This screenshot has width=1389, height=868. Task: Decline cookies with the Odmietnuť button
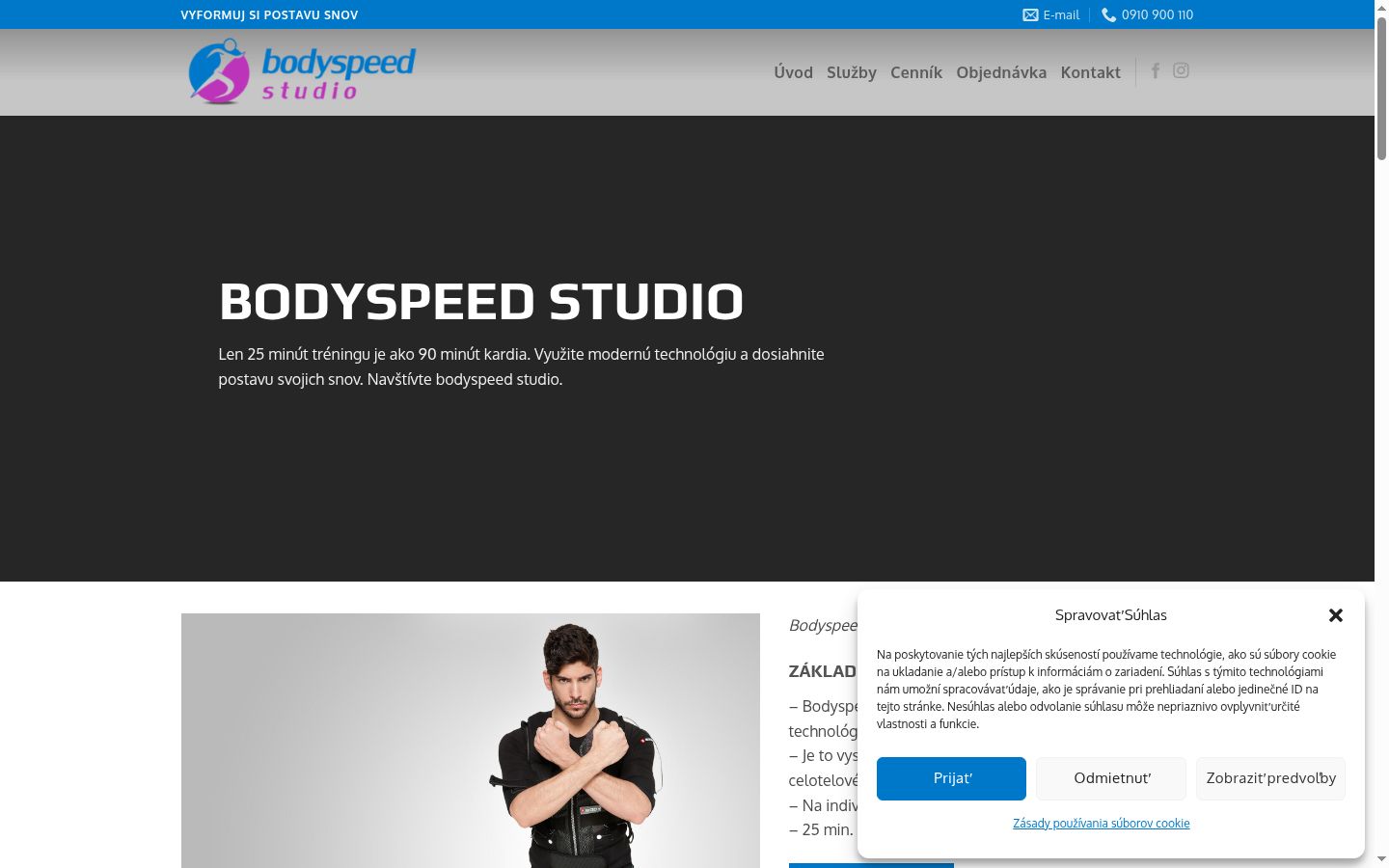click(x=1111, y=778)
